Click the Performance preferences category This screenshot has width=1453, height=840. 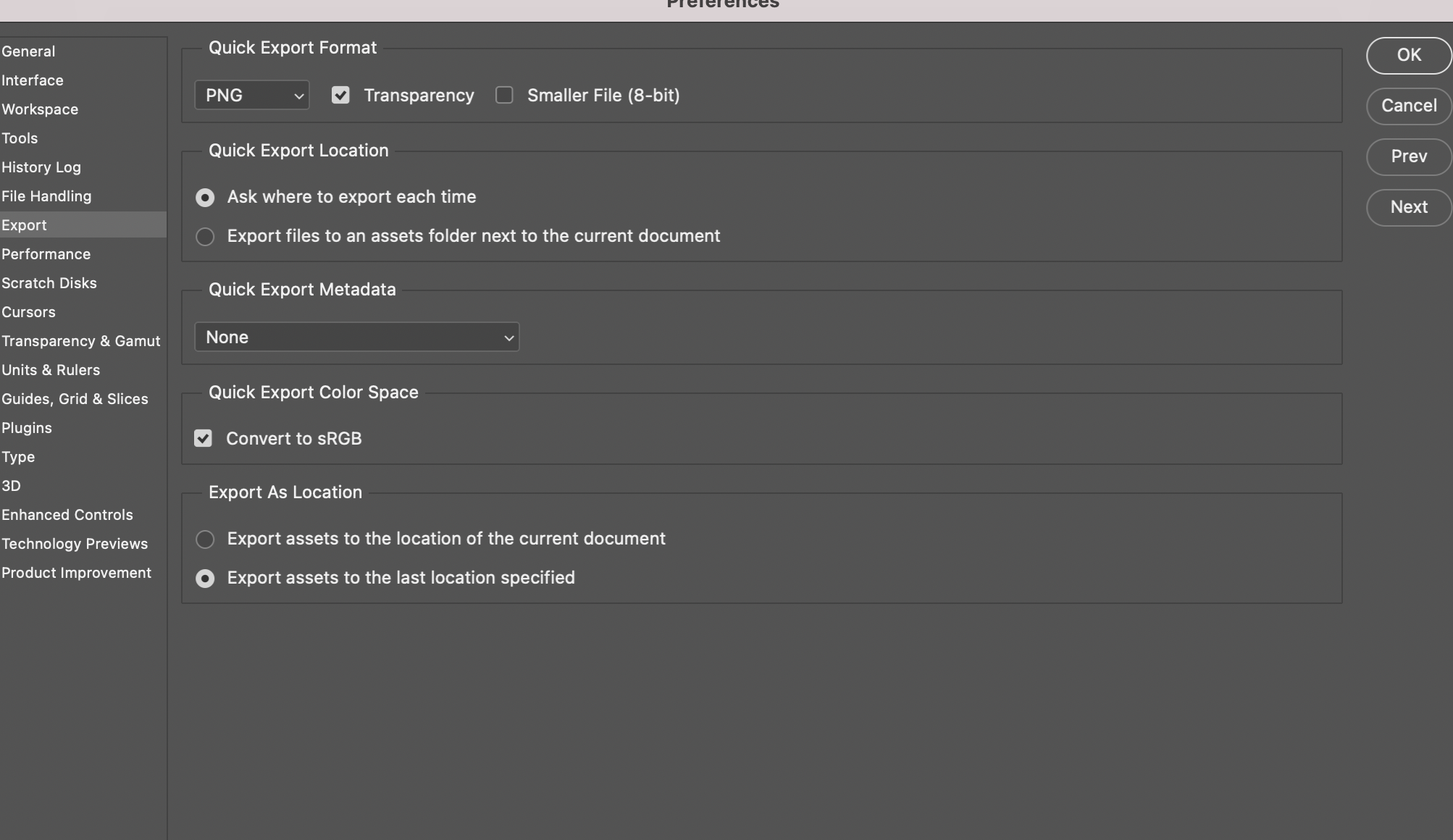click(x=45, y=253)
